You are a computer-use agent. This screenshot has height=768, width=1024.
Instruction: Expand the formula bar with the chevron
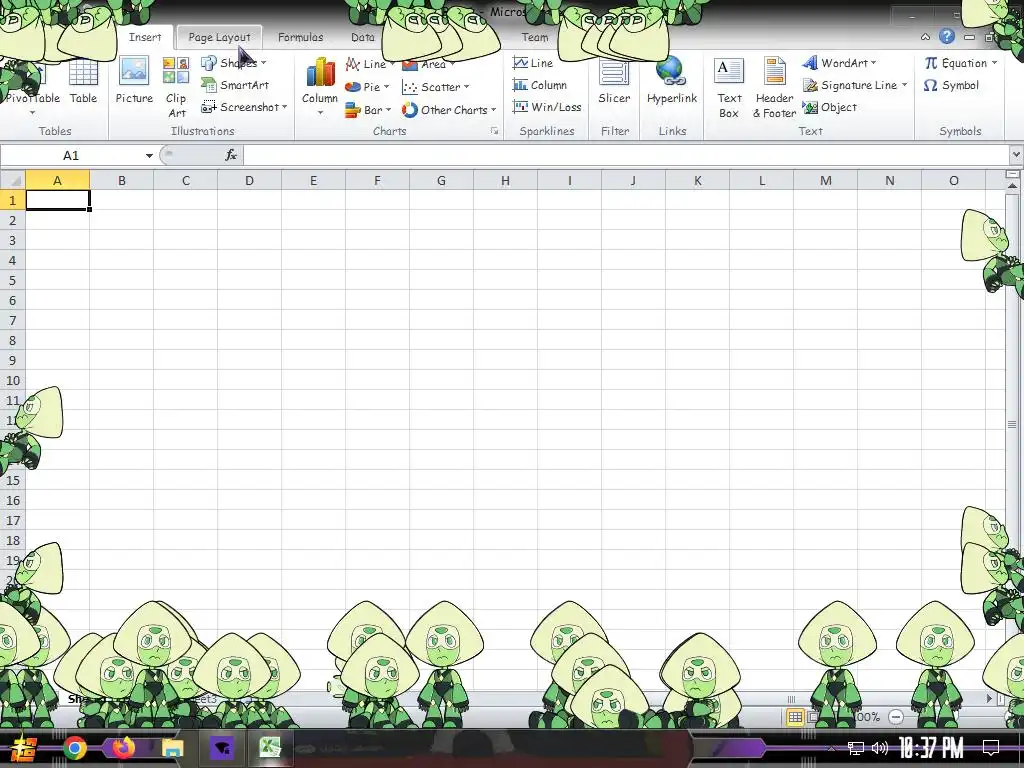(x=1016, y=155)
